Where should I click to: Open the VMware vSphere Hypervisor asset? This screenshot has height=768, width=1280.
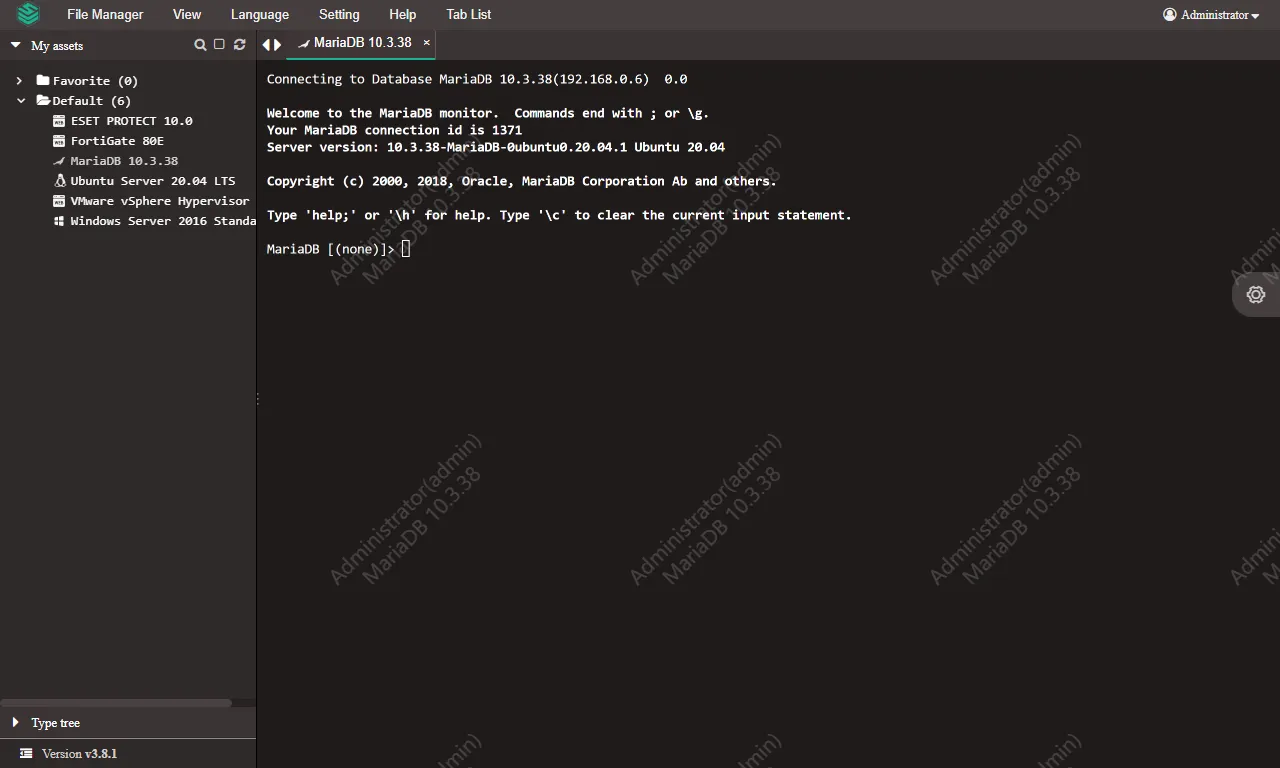coord(160,201)
